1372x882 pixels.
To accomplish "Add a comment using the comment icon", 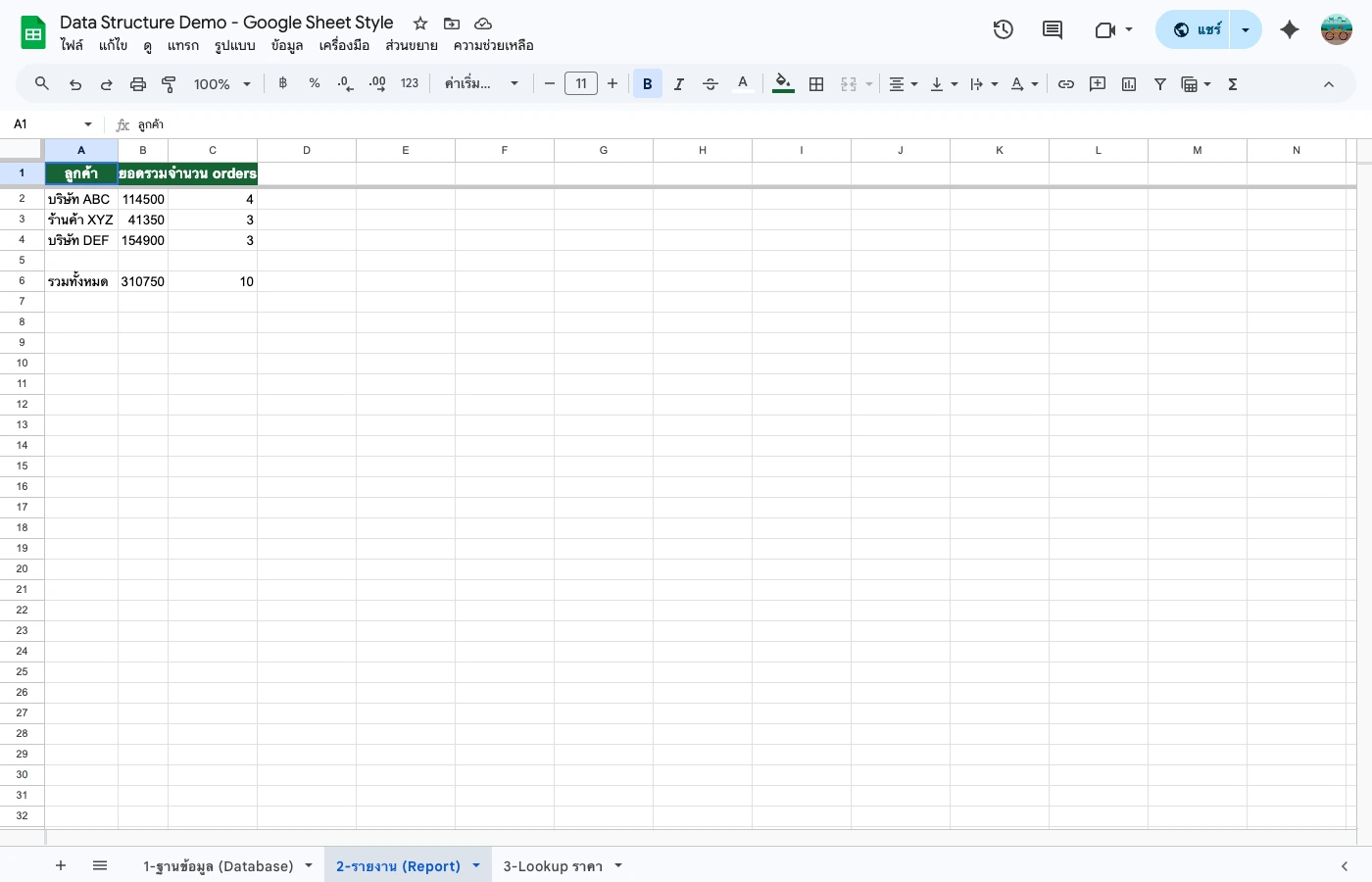I will (x=1097, y=83).
